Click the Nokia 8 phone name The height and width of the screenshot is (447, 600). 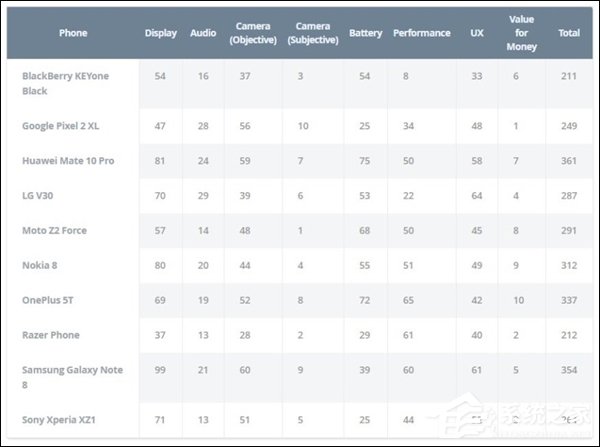point(39,265)
